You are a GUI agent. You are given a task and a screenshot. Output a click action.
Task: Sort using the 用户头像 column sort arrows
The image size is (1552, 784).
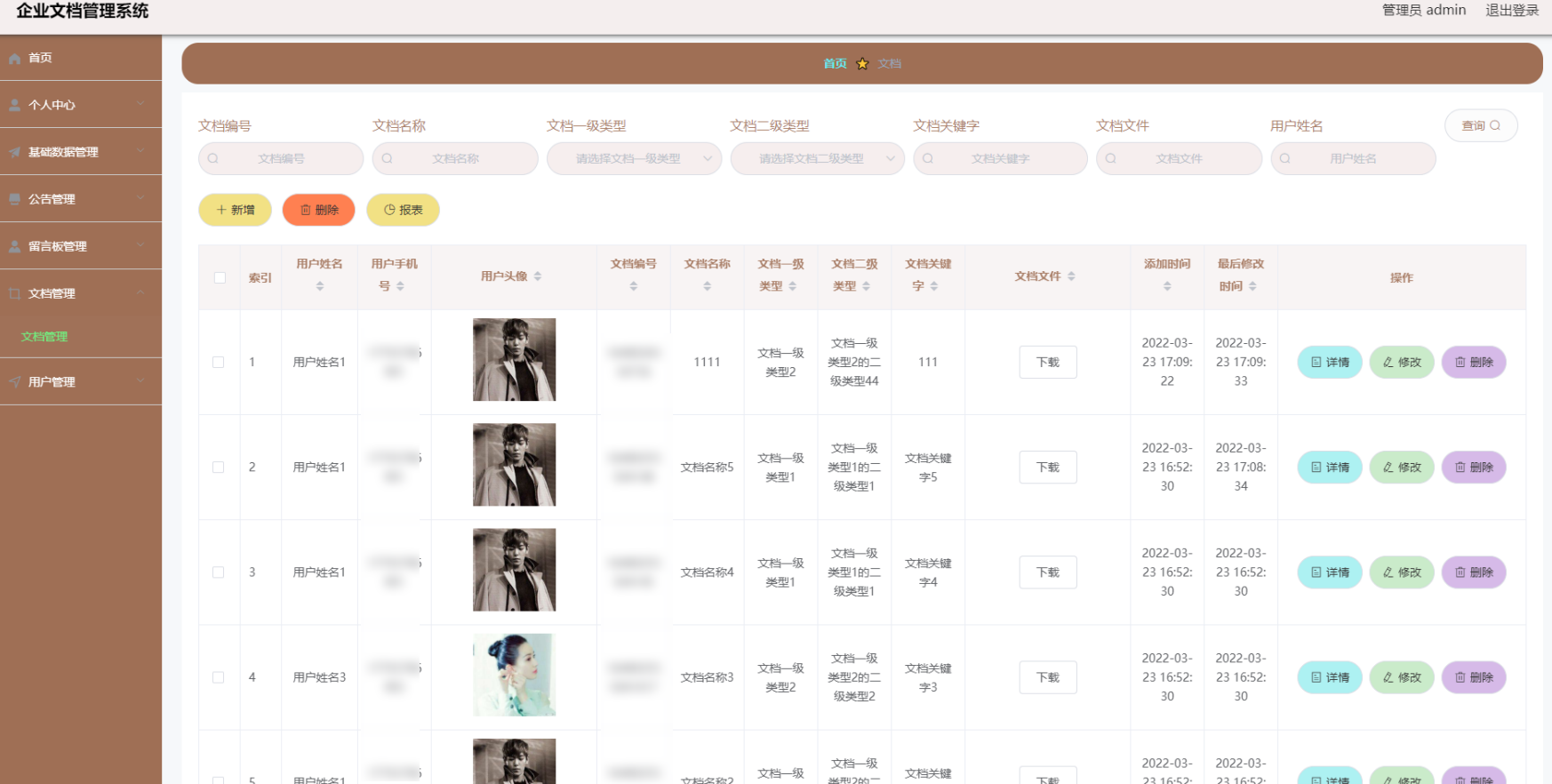click(x=538, y=276)
